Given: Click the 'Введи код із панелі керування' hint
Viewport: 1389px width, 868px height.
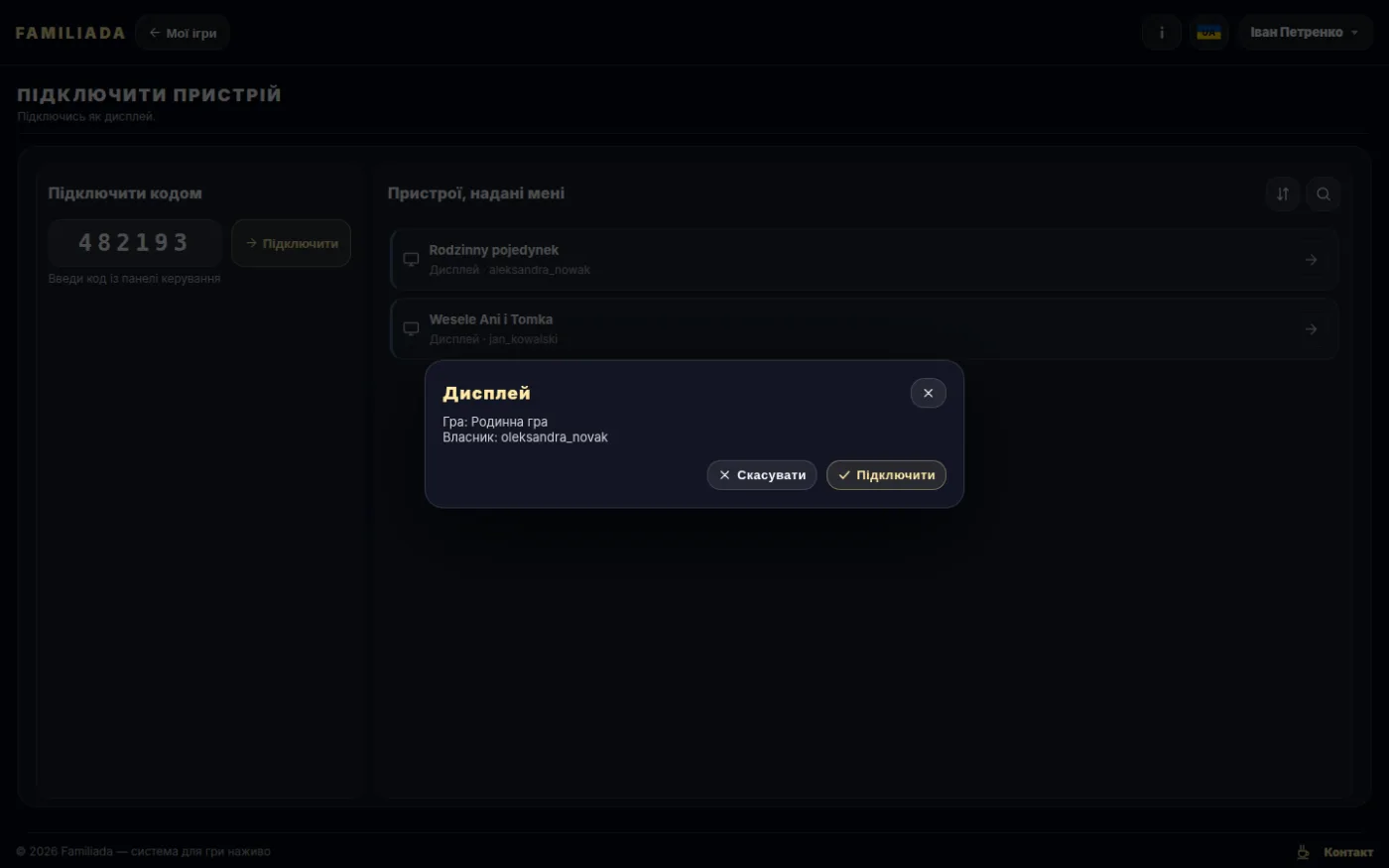Looking at the screenshot, I should (134, 279).
